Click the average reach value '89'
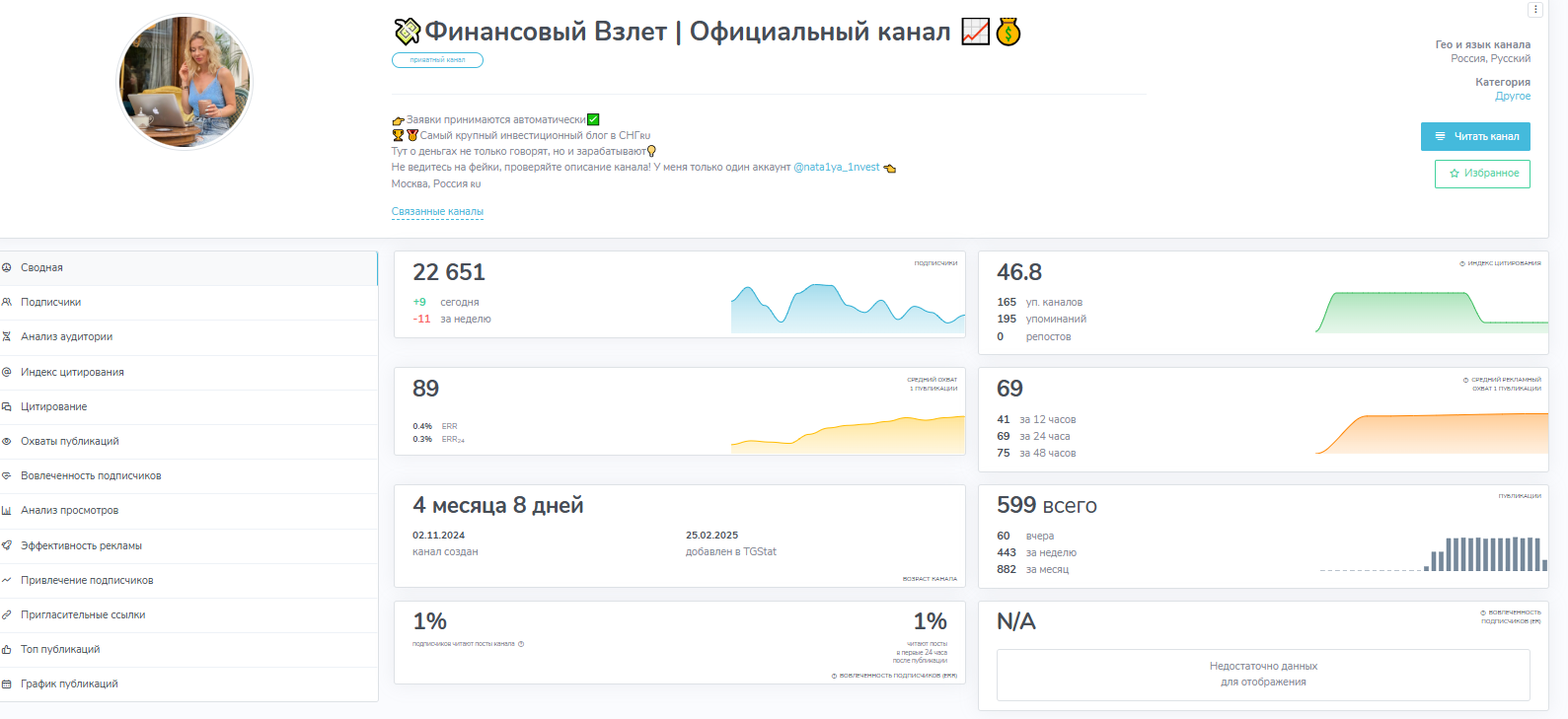Screen dimensions: 1568x719 (426, 389)
